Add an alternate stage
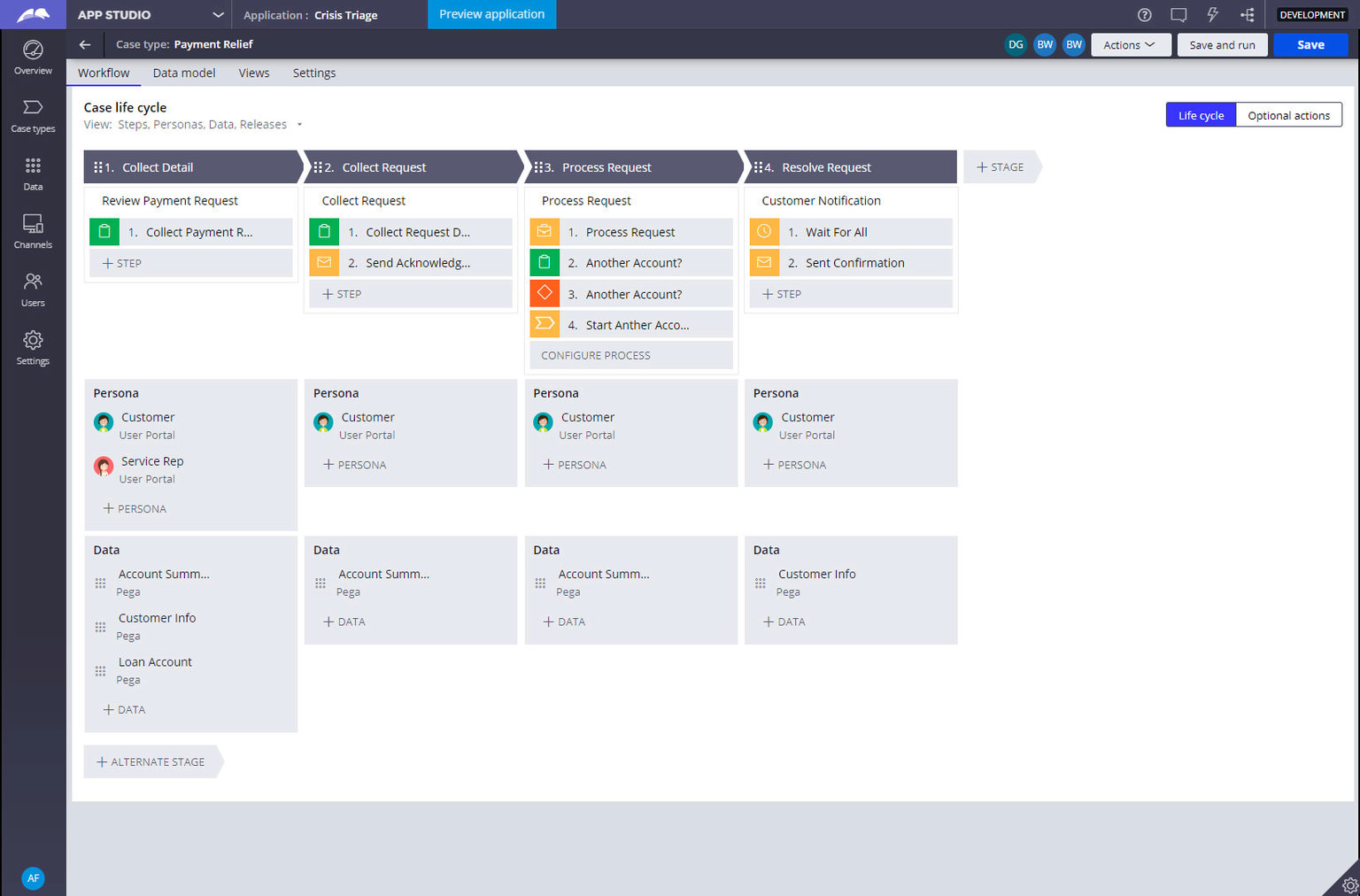 pyautogui.click(x=151, y=761)
